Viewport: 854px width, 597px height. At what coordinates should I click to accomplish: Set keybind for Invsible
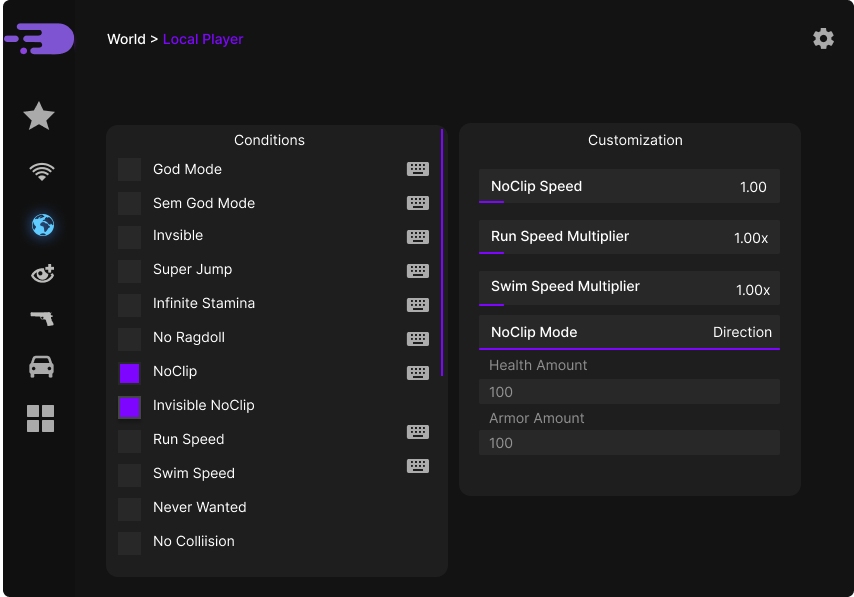[418, 236]
